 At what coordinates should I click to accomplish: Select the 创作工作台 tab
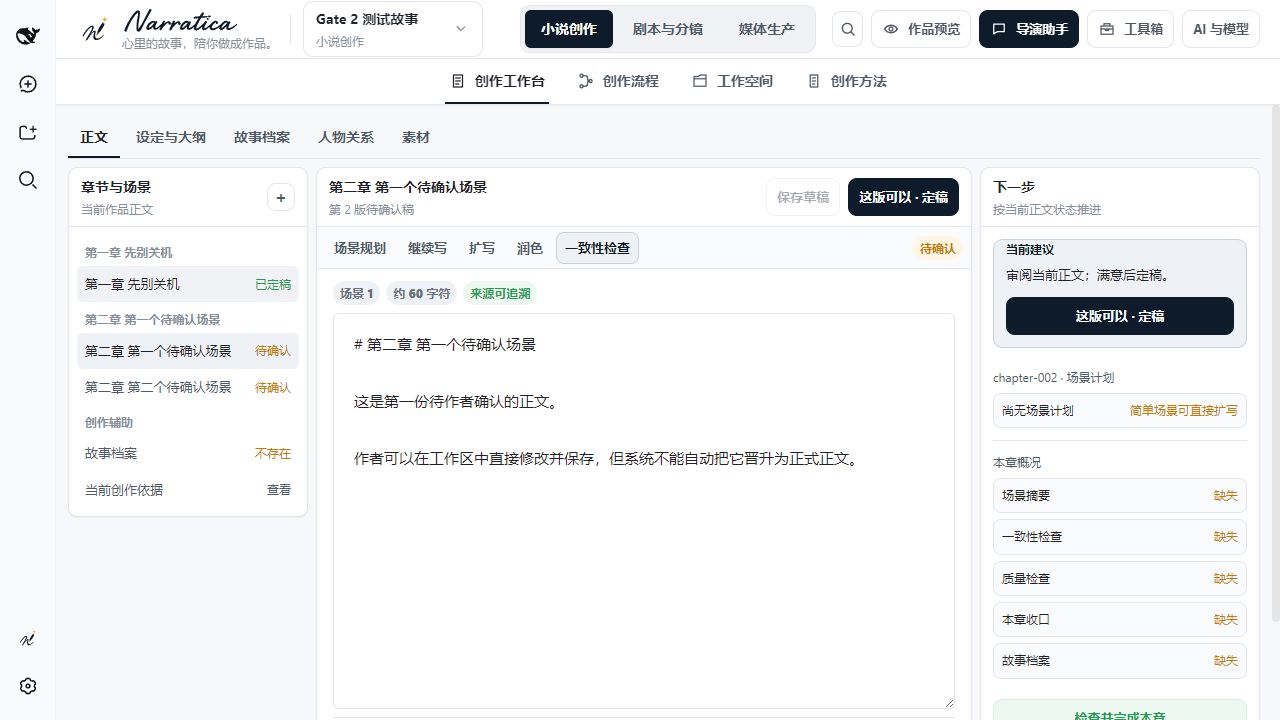point(498,81)
